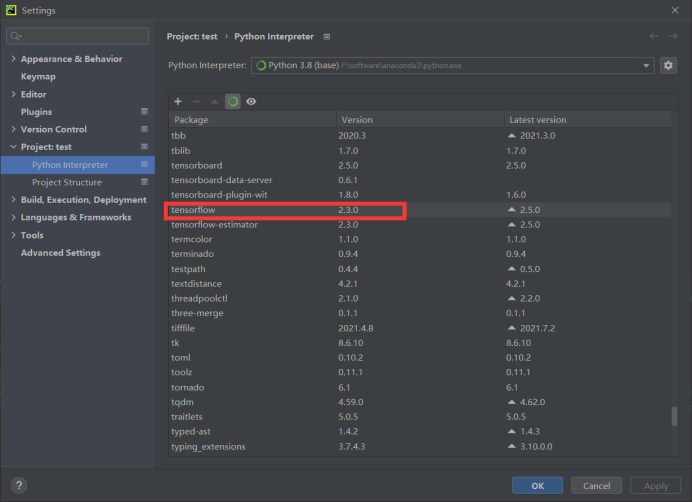Click the upgrade arrow in tbb row
This screenshot has height=502, width=692.
tap(511, 136)
